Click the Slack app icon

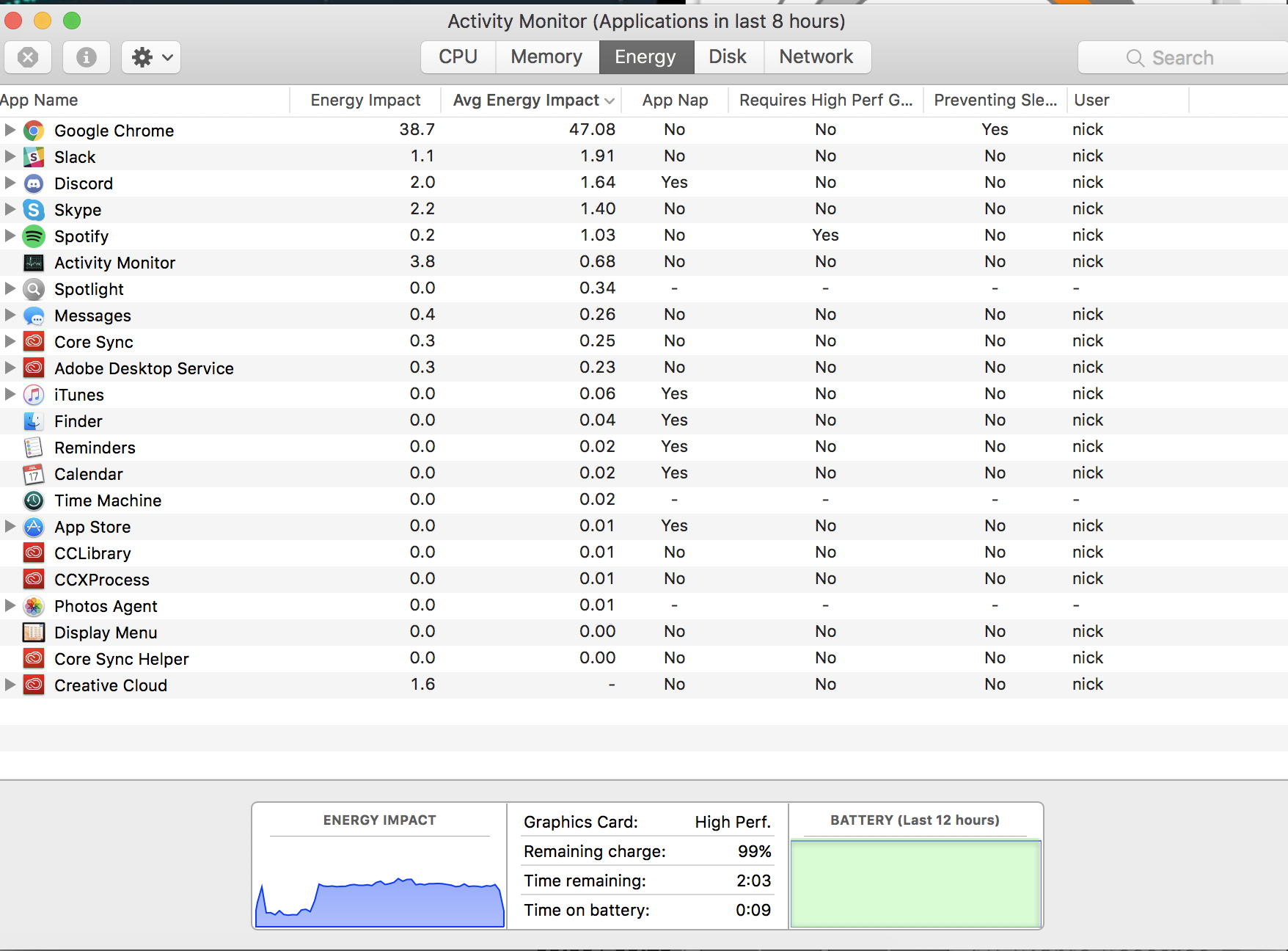pos(34,157)
